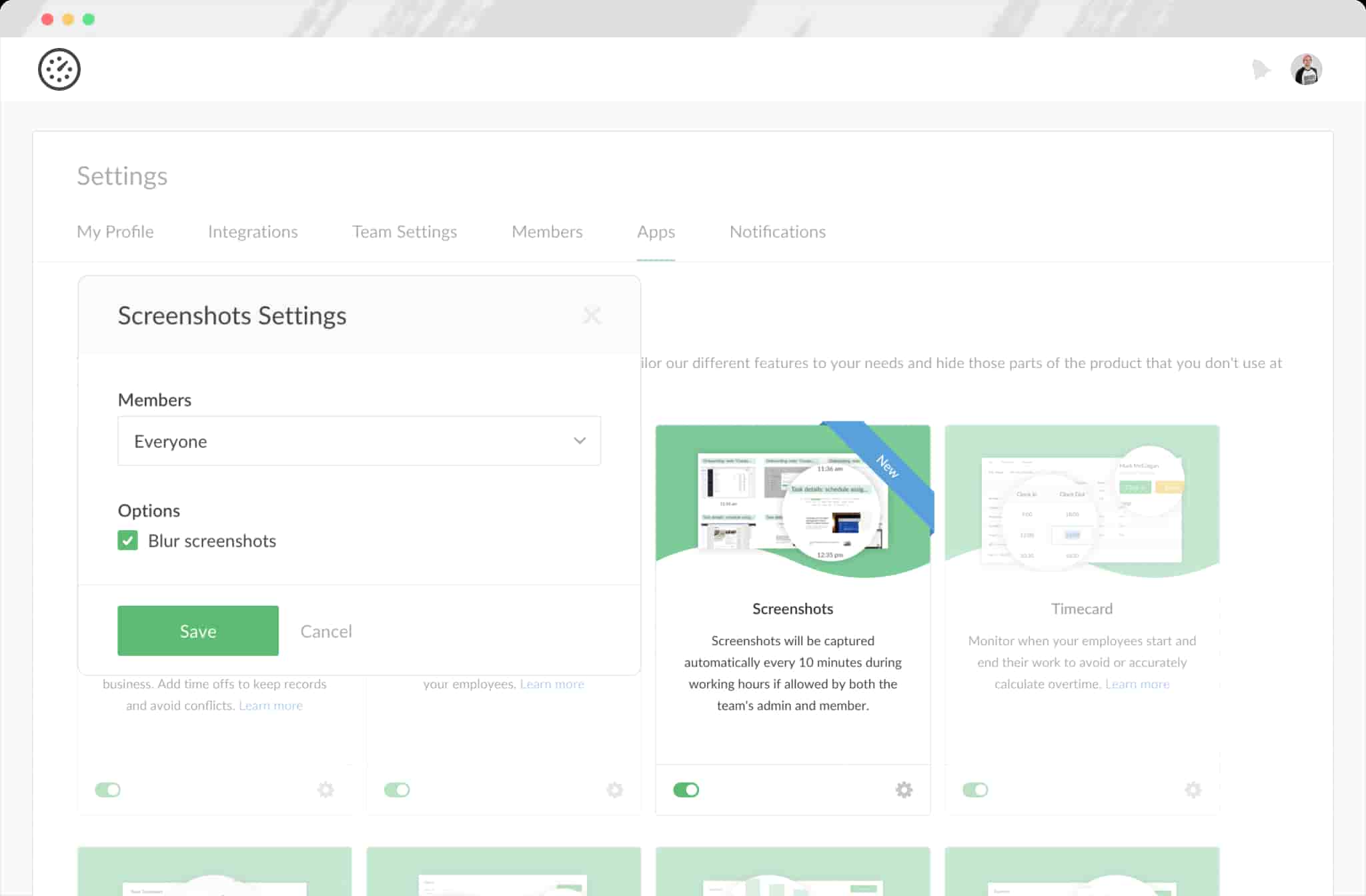Click the Save button
Viewport: 1366px width, 896px height.
[x=197, y=630]
